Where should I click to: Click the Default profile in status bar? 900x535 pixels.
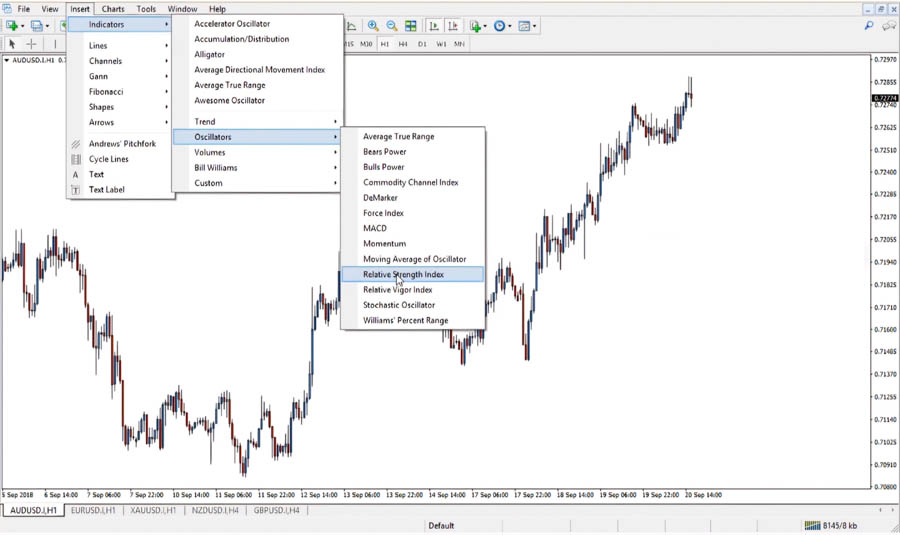441,525
